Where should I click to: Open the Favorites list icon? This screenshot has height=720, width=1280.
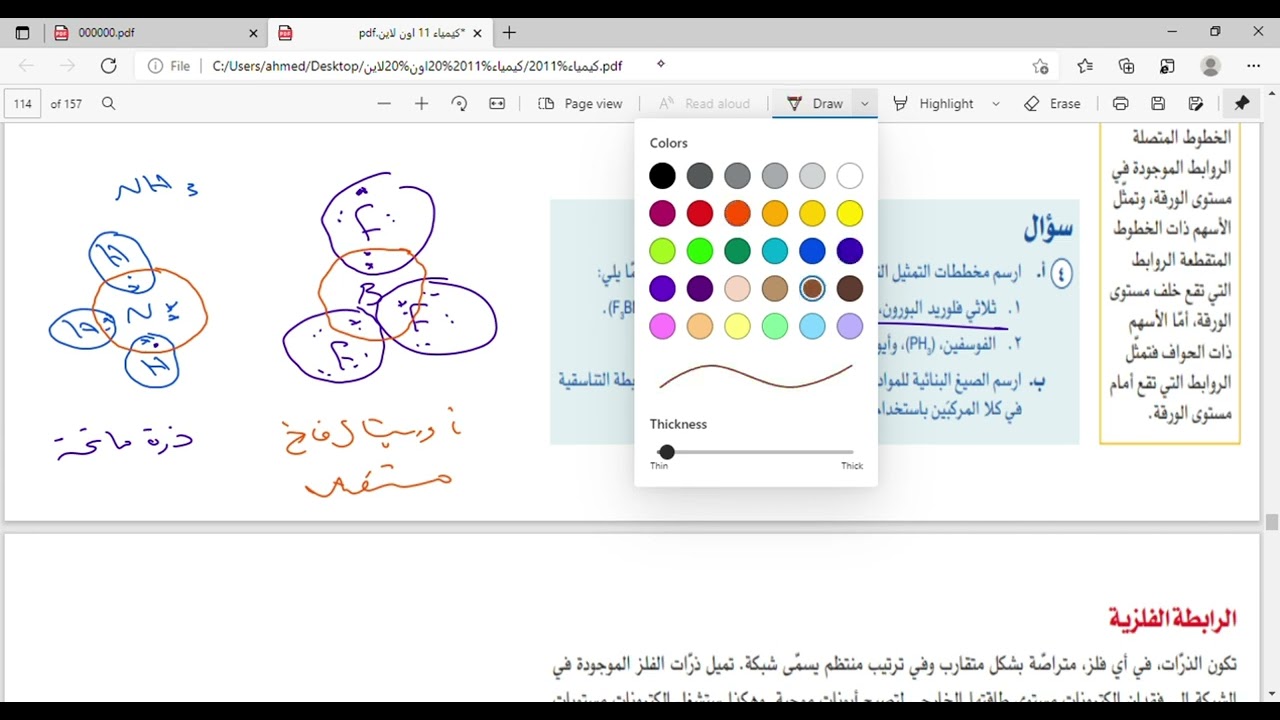1085,66
